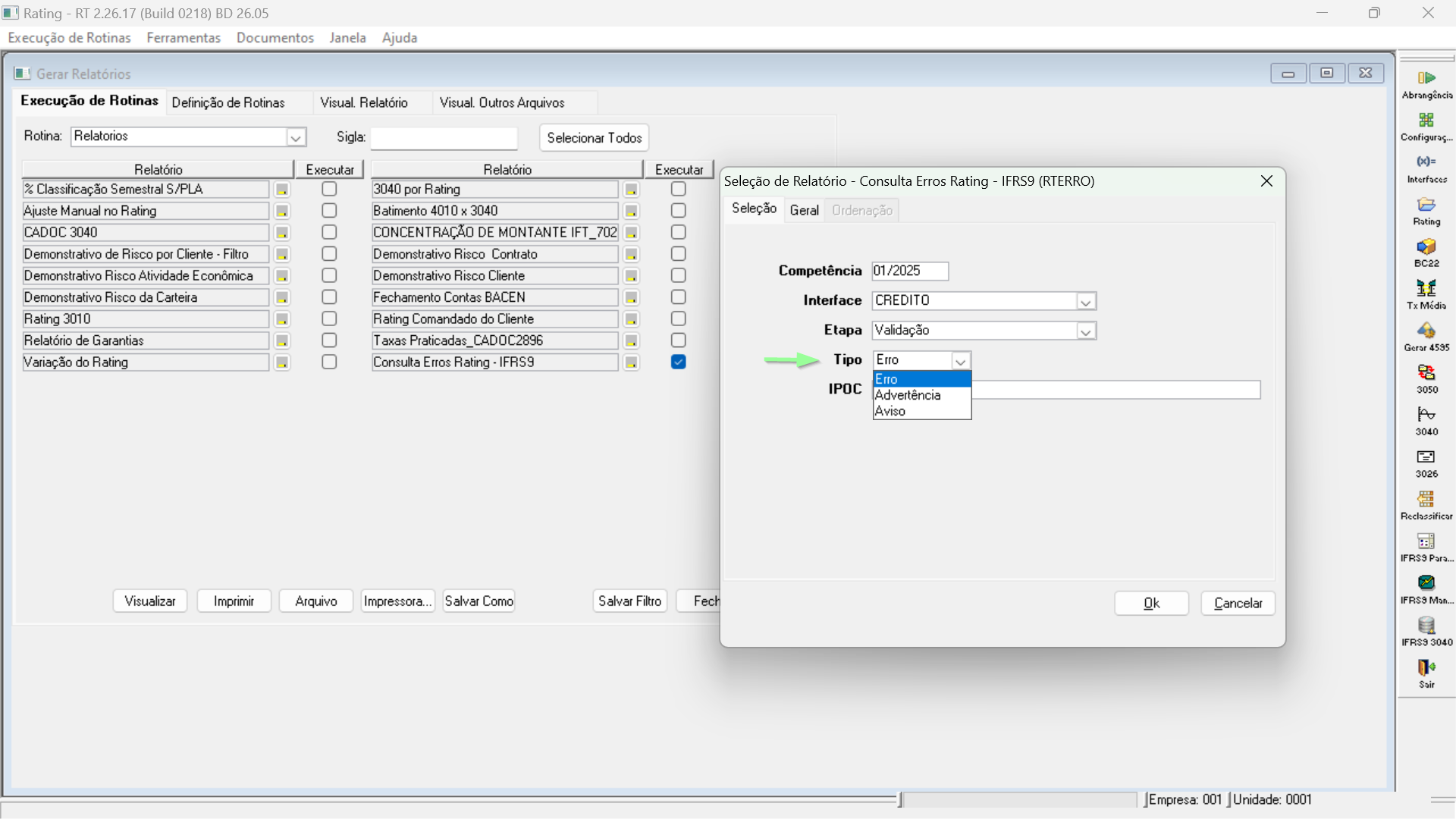Open the Reclassificar sidebar icon
The height and width of the screenshot is (819, 1456).
[x=1426, y=500]
